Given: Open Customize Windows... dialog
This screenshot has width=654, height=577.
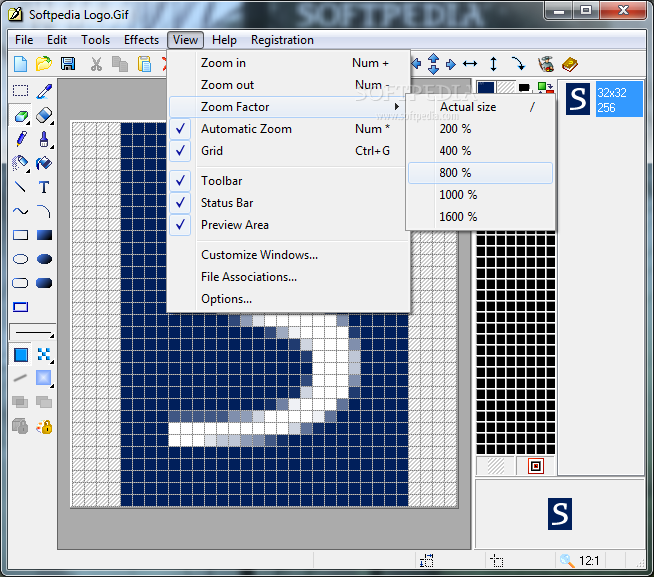Looking at the screenshot, I should 288,255.
